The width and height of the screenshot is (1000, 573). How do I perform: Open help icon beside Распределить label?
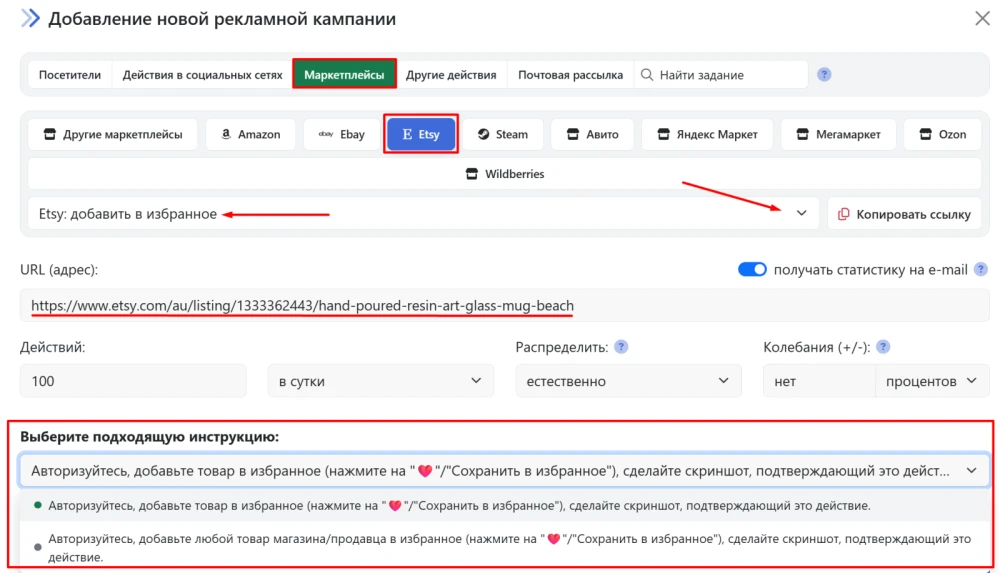[621, 346]
